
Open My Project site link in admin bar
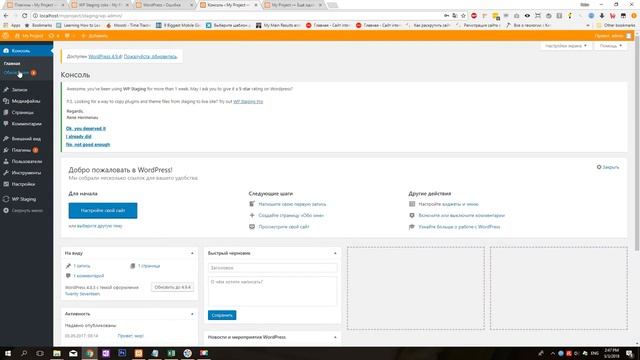tap(29, 36)
